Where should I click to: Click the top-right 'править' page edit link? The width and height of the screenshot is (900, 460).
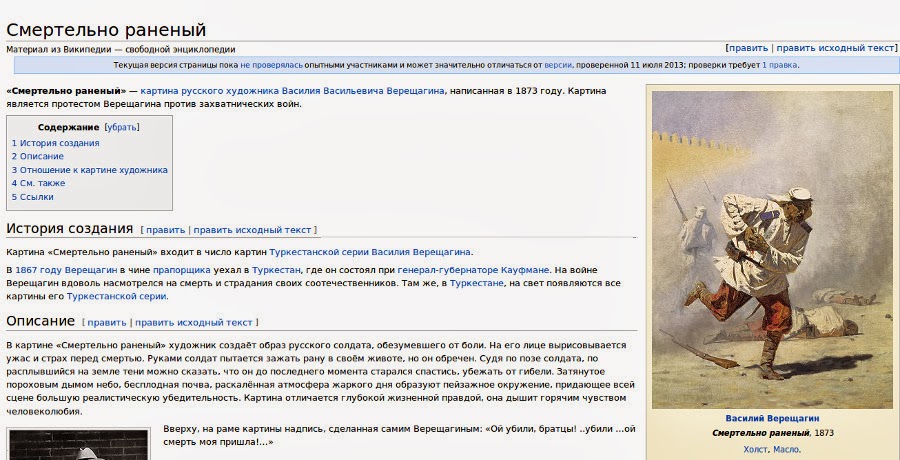coord(748,48)
